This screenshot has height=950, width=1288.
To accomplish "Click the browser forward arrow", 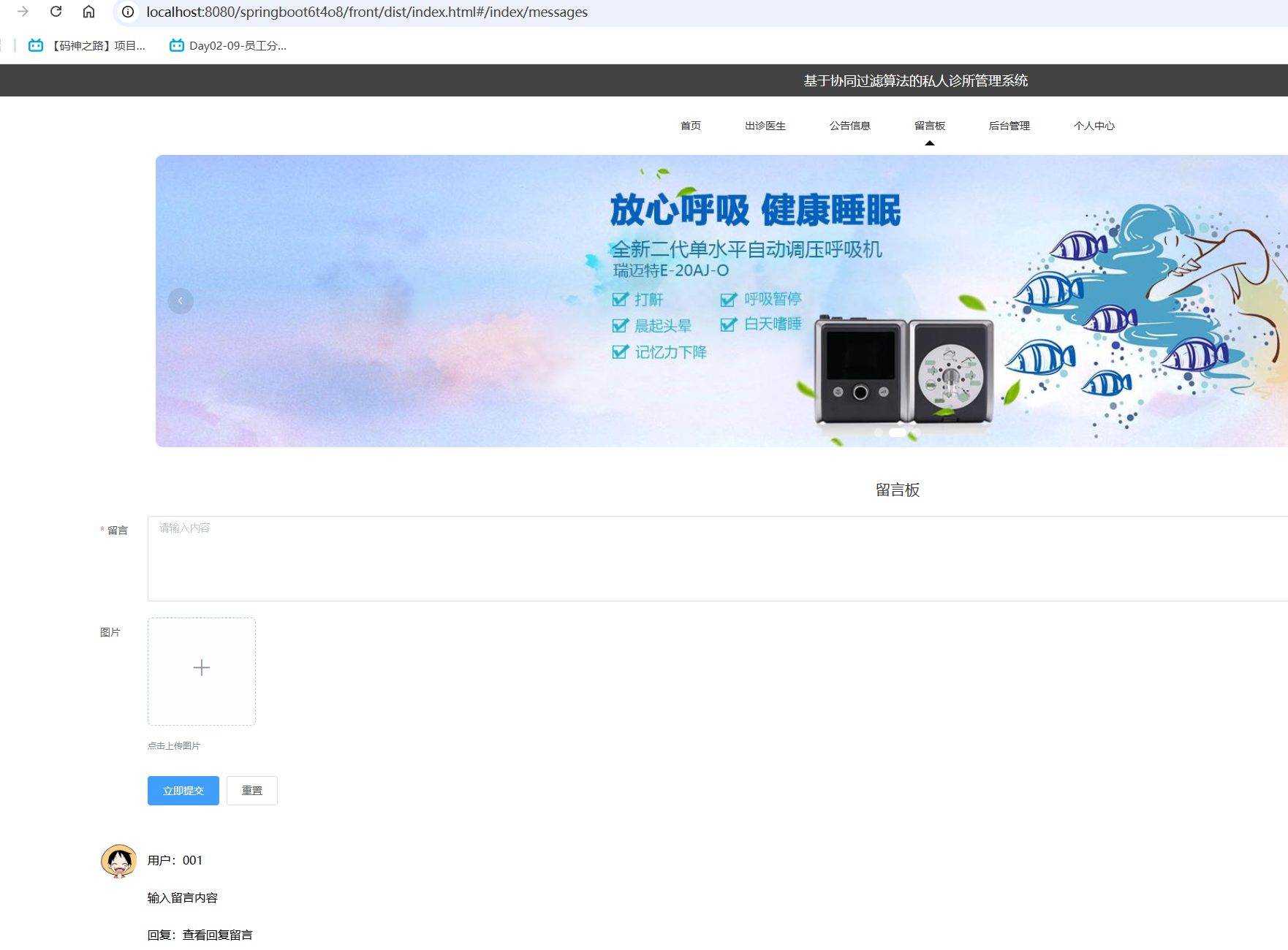I will 23,12.
